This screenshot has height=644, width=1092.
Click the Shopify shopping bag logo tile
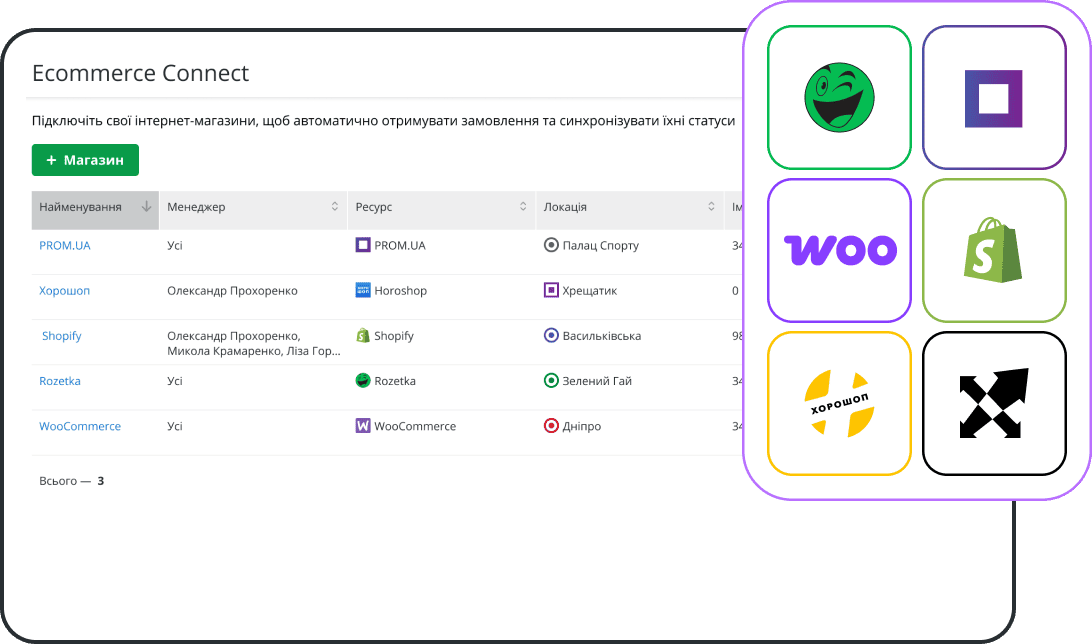[x=993, y=250]
